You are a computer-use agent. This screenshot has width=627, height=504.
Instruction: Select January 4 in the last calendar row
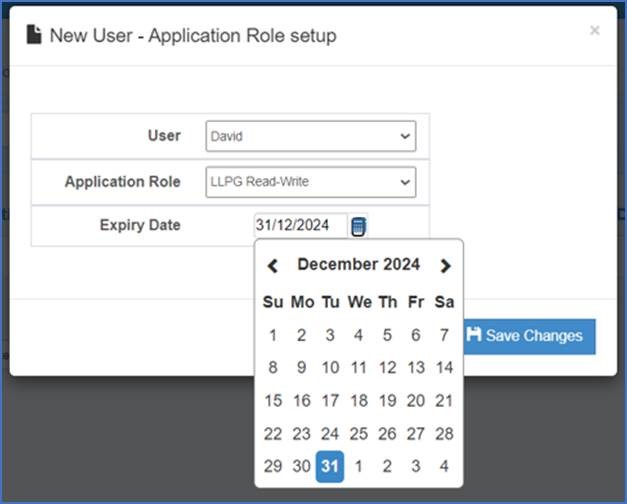(x=444, y=466)
